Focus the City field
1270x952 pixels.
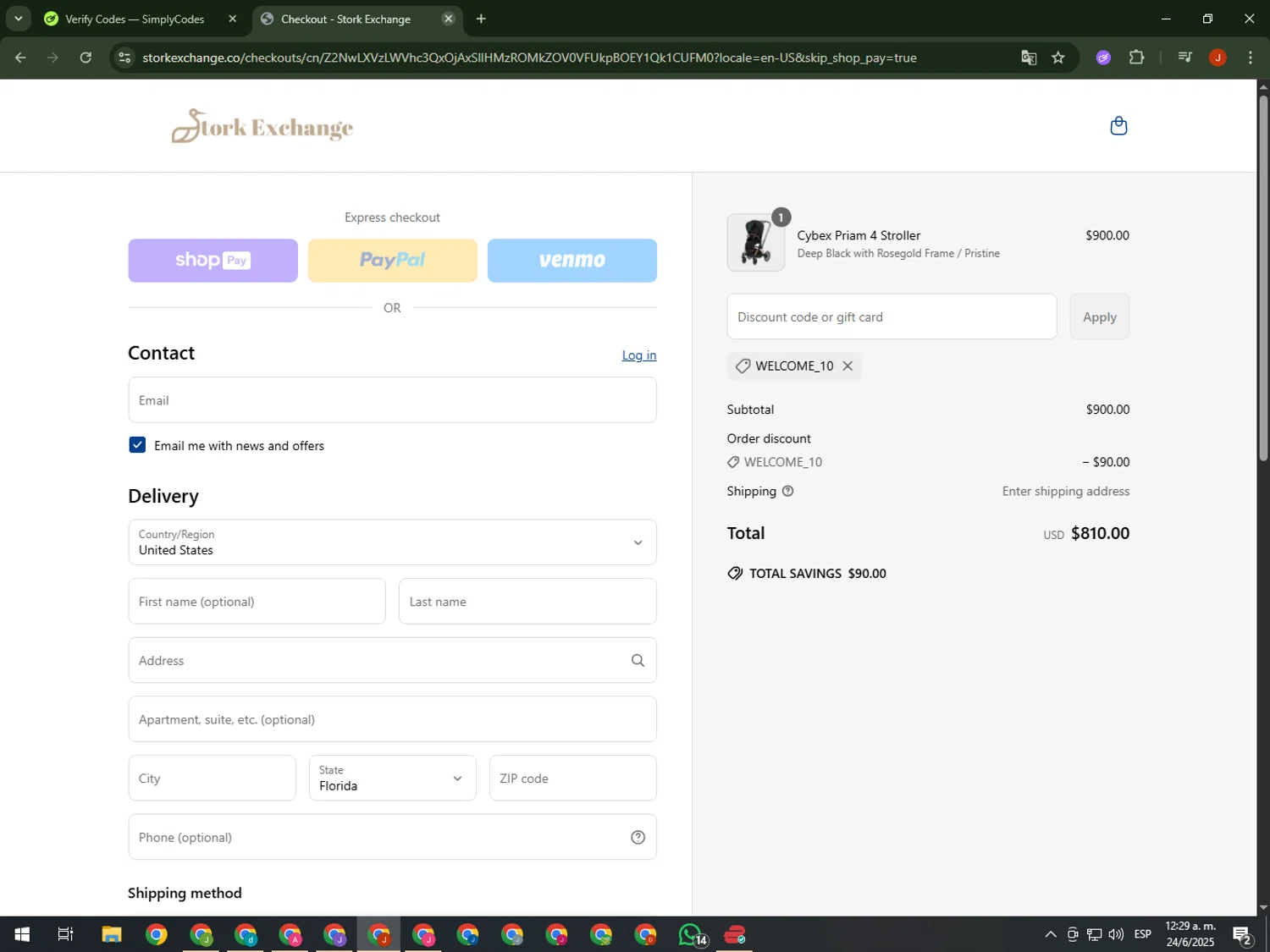[x=212, y=778]
